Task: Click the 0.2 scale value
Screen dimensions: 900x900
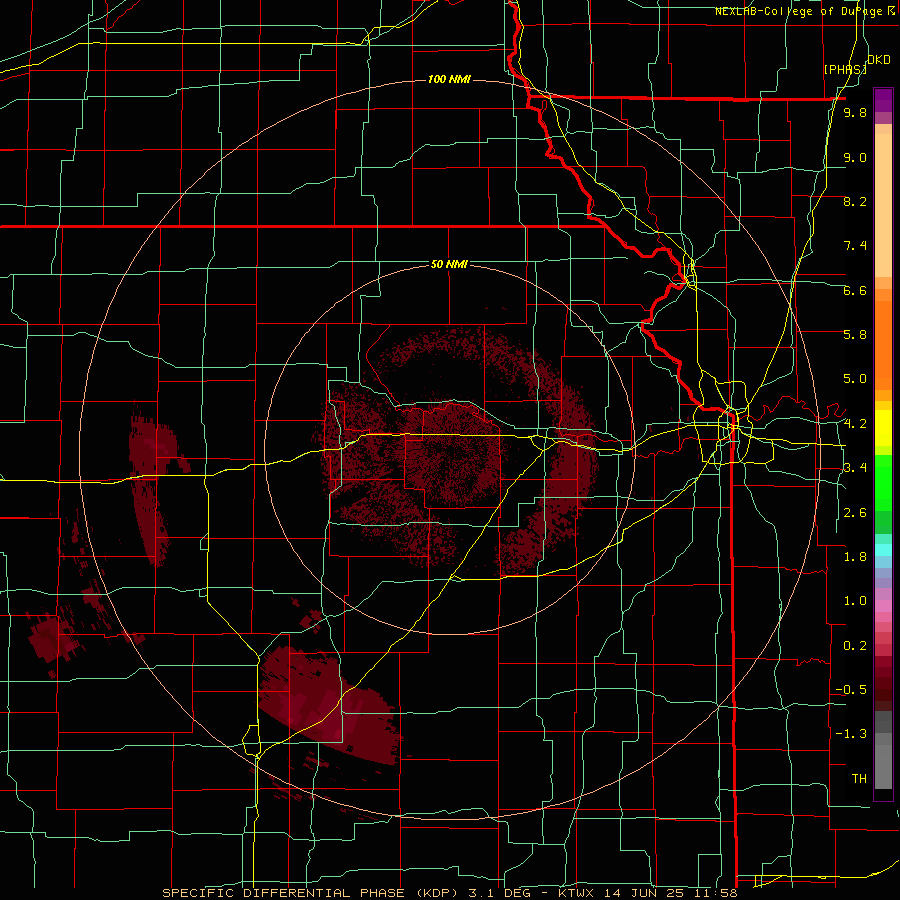Action: point(855,646)
